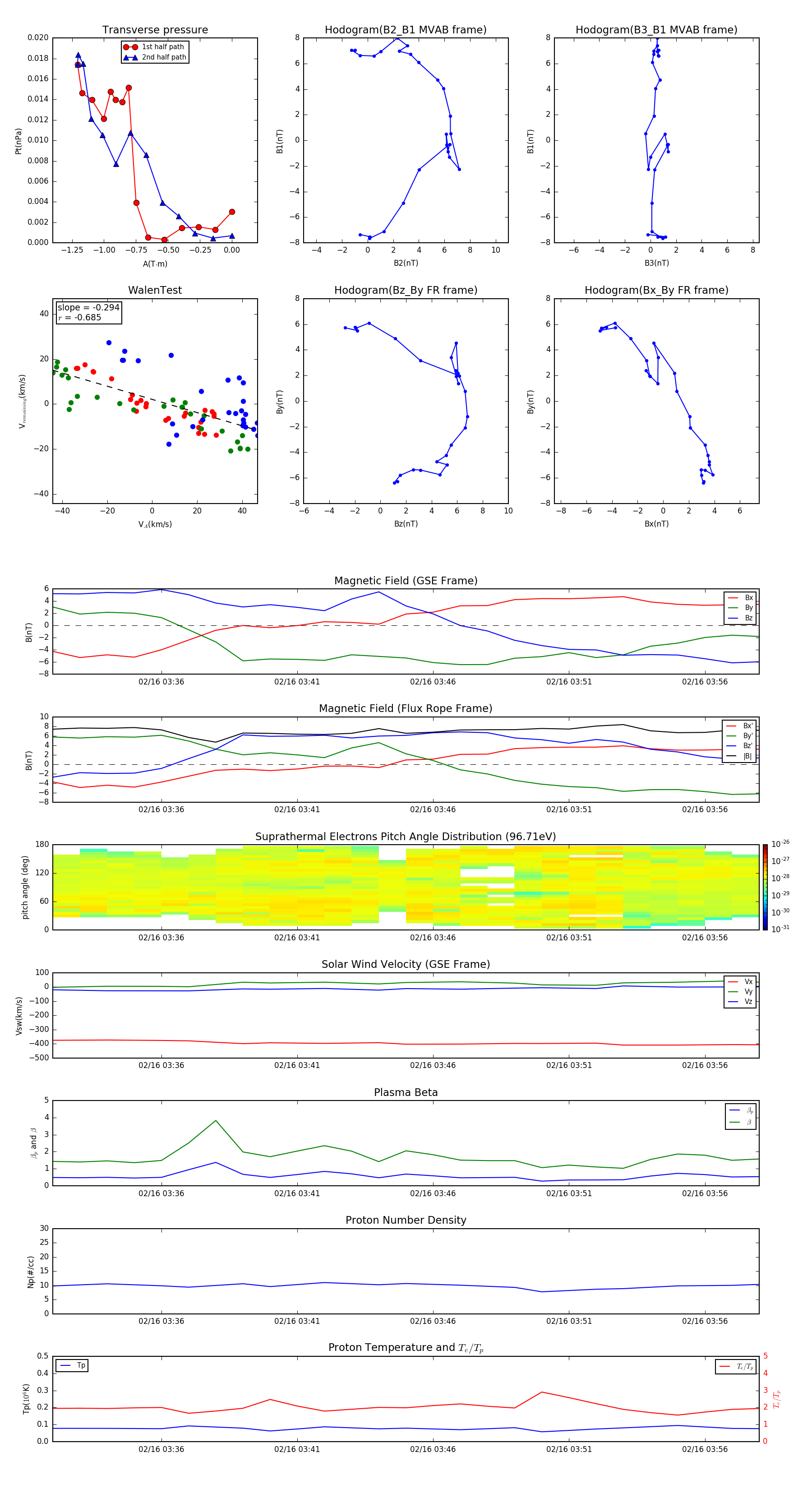Click the Vz entry in the velocity legend

[740, 1002]
